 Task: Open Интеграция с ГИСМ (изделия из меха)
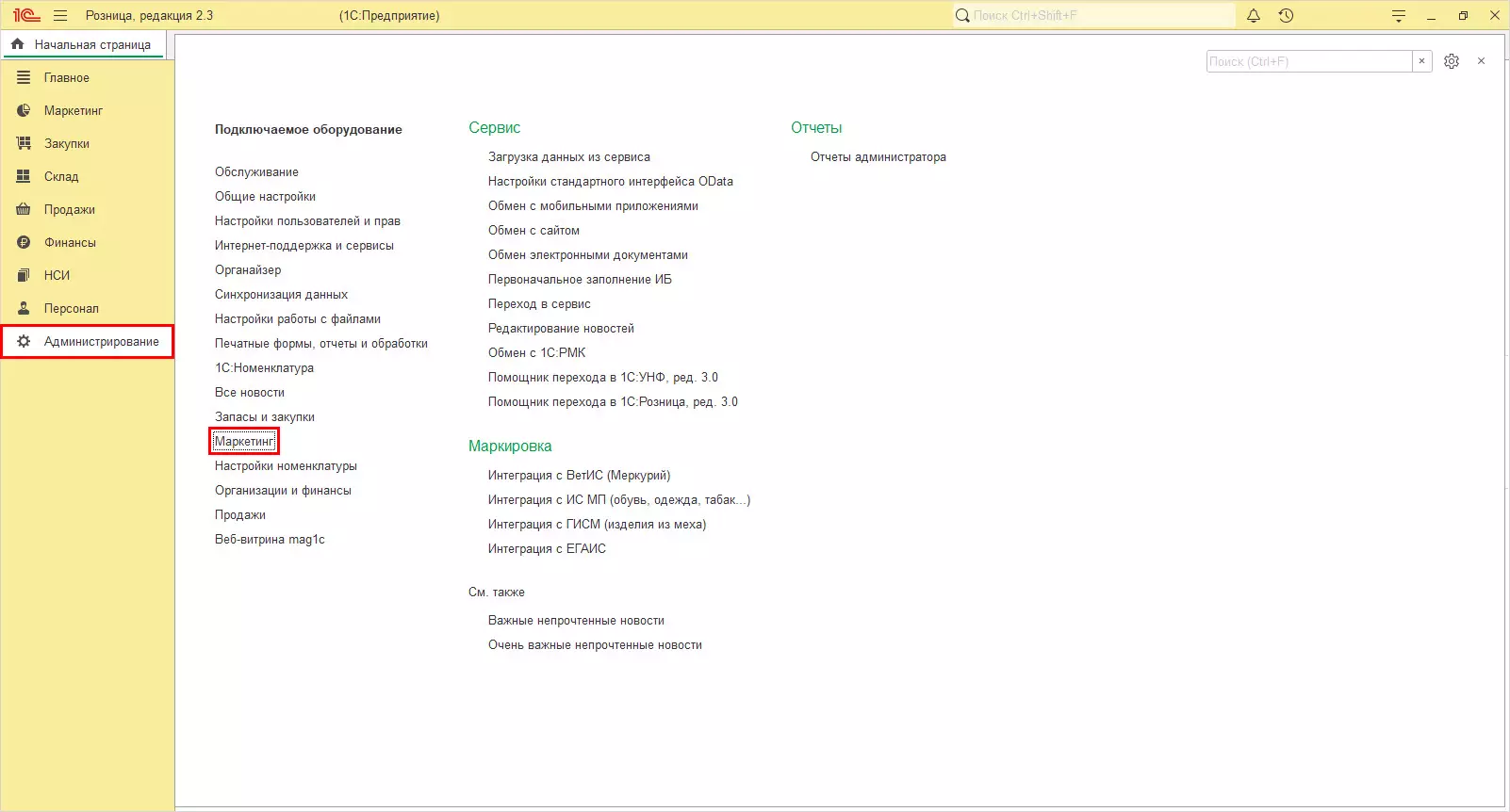point(597,525)
